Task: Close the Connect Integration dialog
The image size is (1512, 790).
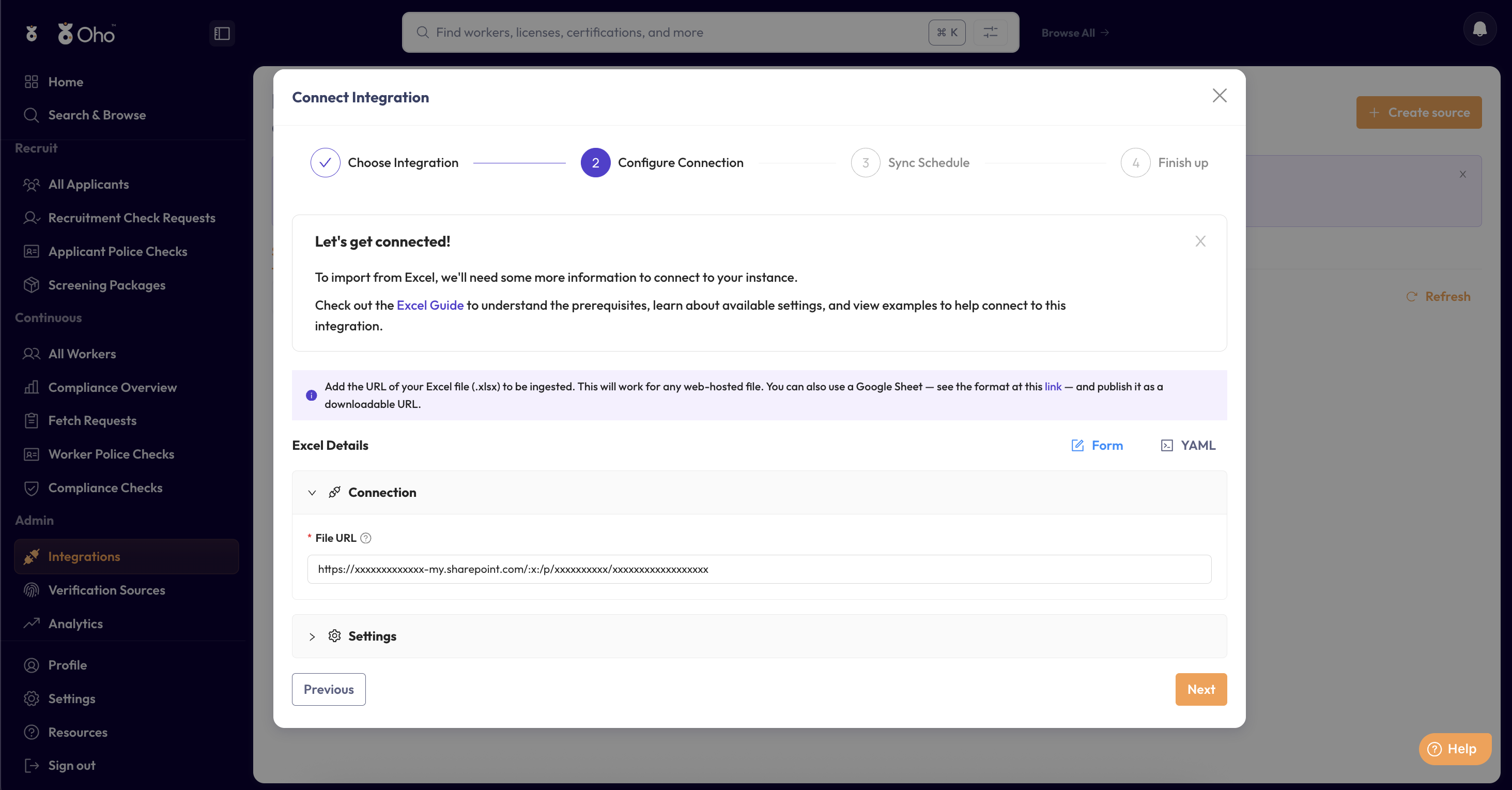Action: point(1220,96)
